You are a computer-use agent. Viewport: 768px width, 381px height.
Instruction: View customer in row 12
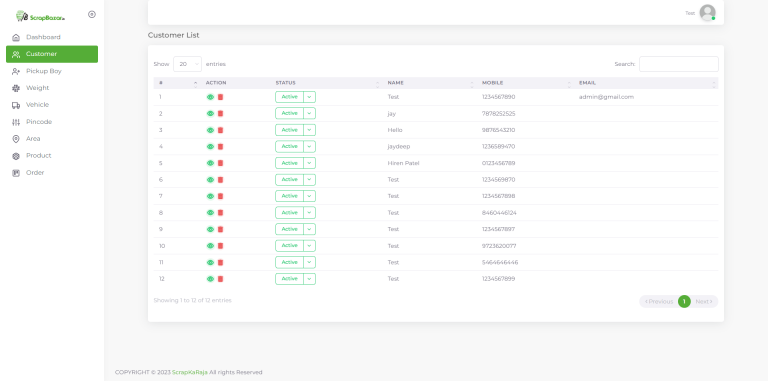click(210, 279)
